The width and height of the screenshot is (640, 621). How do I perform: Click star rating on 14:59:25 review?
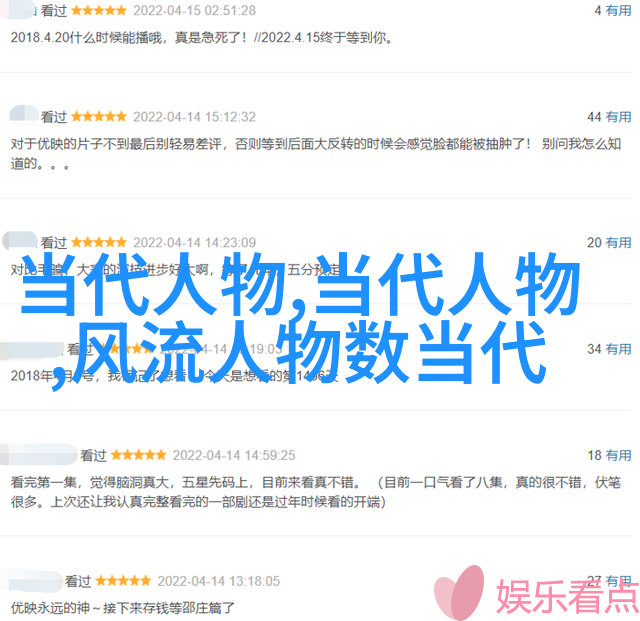point(138,455)
